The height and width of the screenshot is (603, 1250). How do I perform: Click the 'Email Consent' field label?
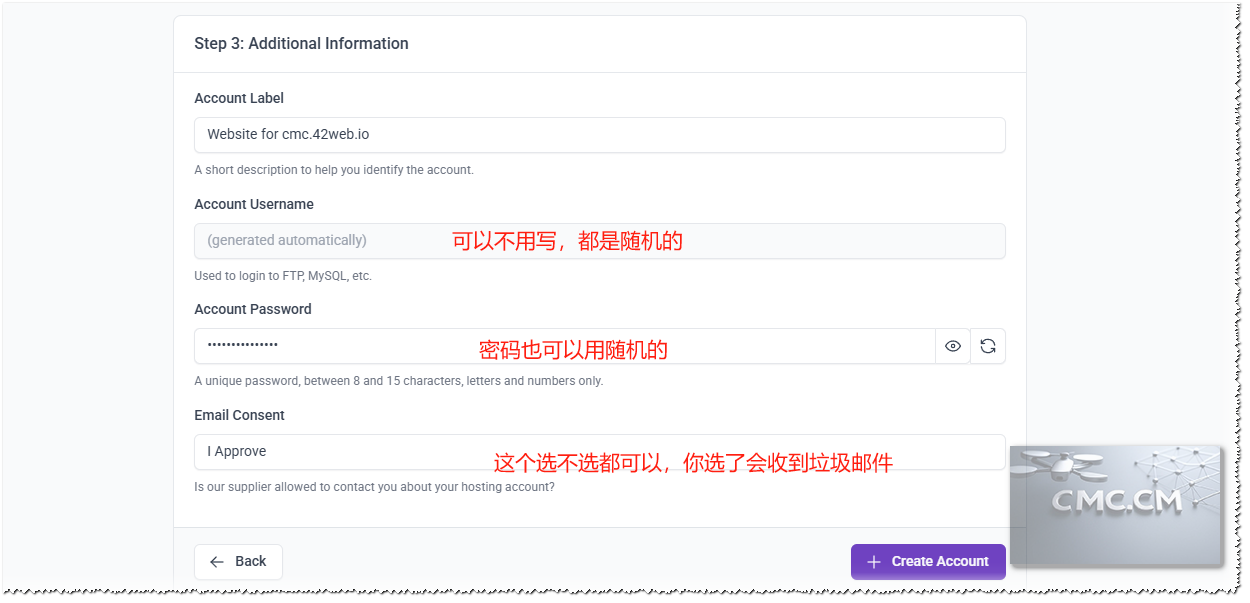pos(239,415)
